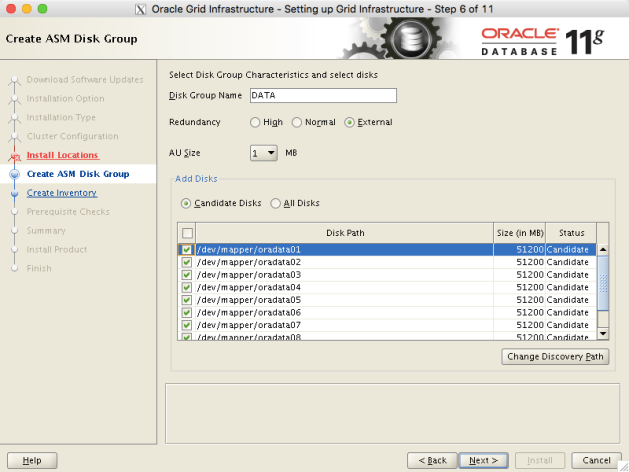Uncheck the oradata06 disk checkbox
This screenshot has width=629, height=472.
[187, 312]
